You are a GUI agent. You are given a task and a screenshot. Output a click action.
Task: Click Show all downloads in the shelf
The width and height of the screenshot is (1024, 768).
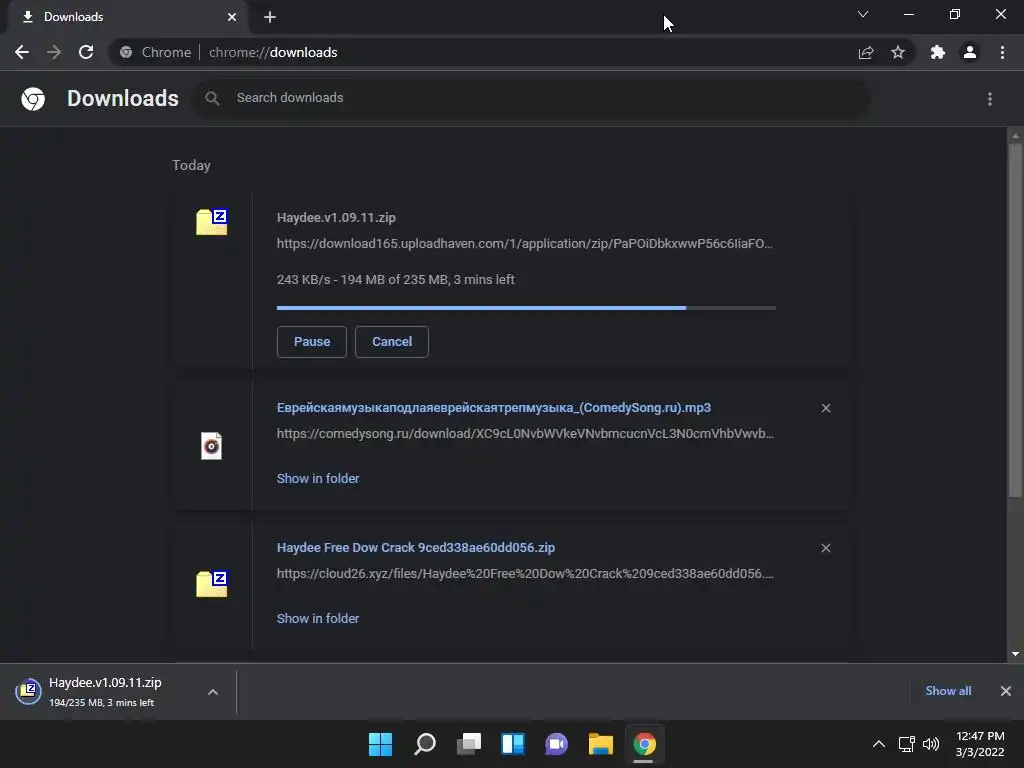pyautogui.click(x=948, y=691)
